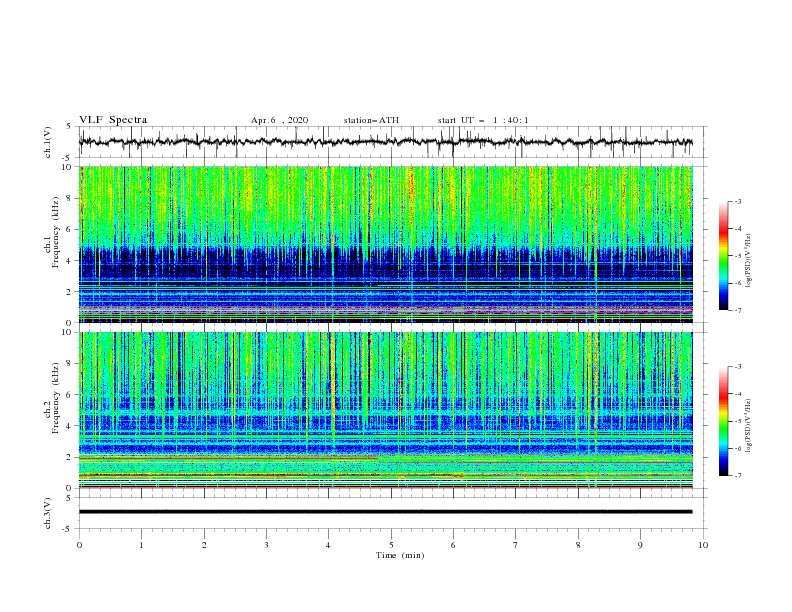Click the "start UT = 1 :40: 1" label
The width and height of the screenshot is (792, 612).
[483, 120]
